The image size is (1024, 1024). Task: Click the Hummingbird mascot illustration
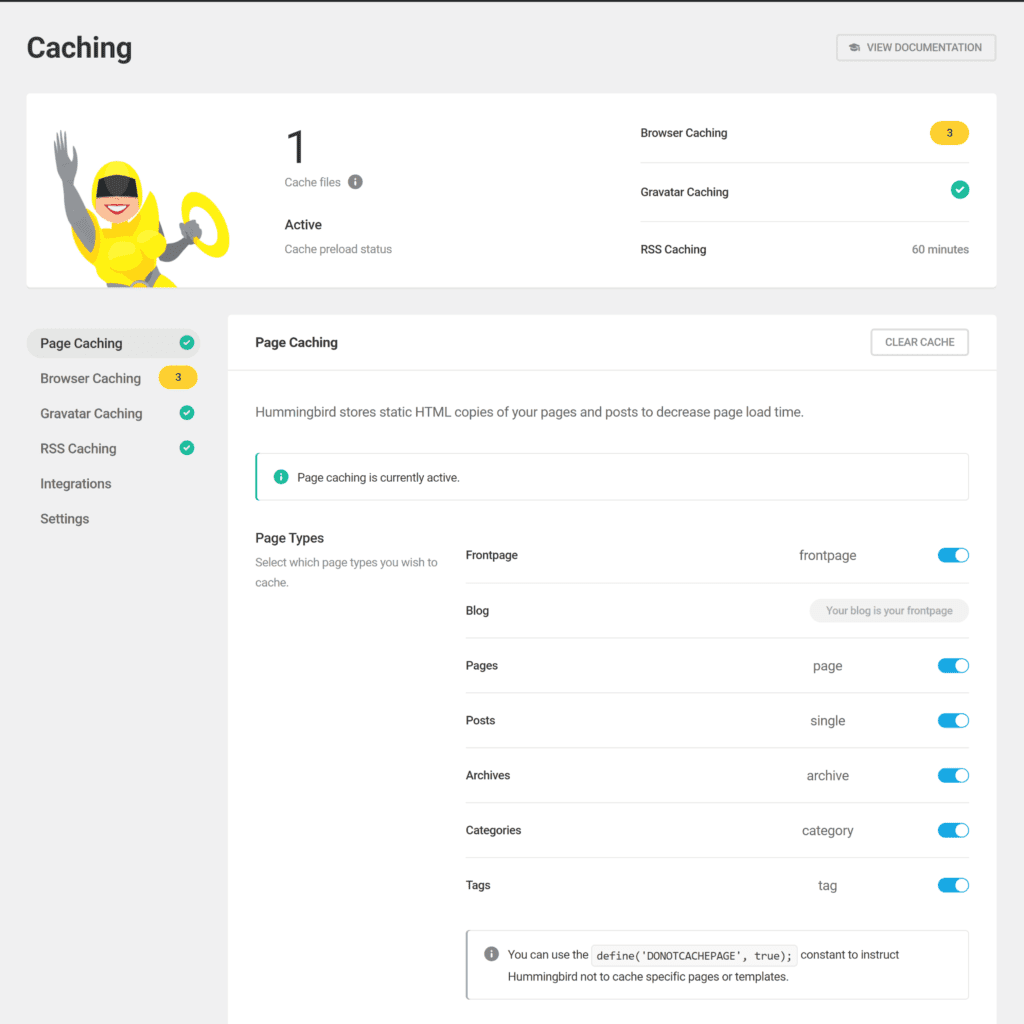click(x=140, y=209)
